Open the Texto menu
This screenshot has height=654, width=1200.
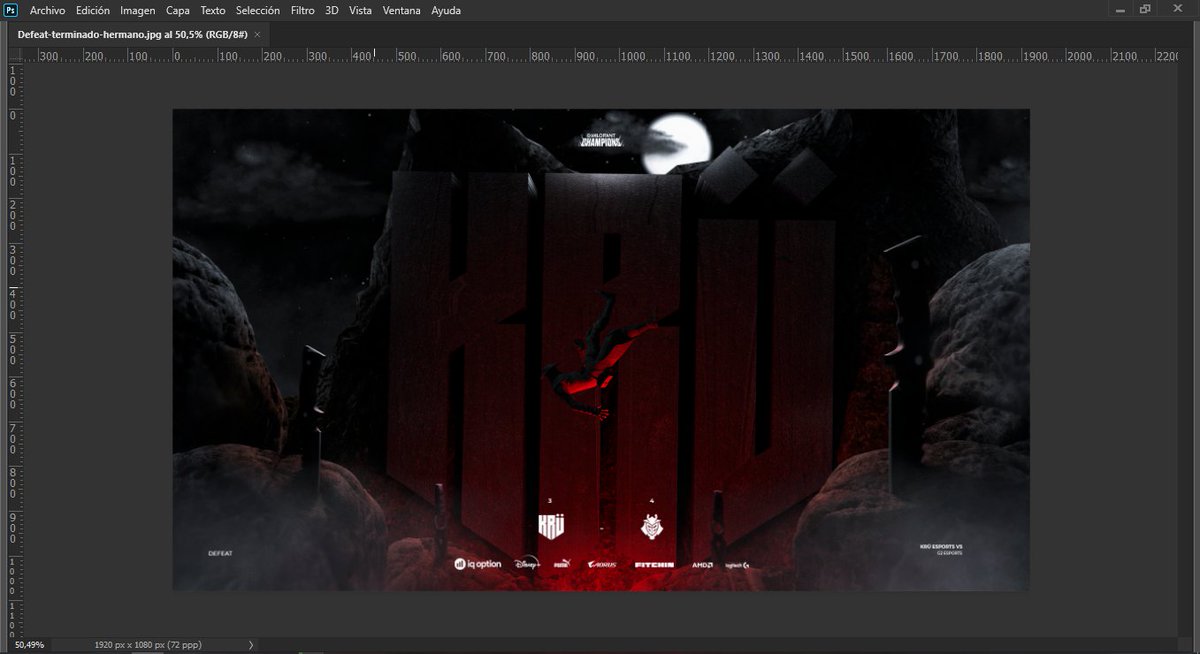pos(213,10)
